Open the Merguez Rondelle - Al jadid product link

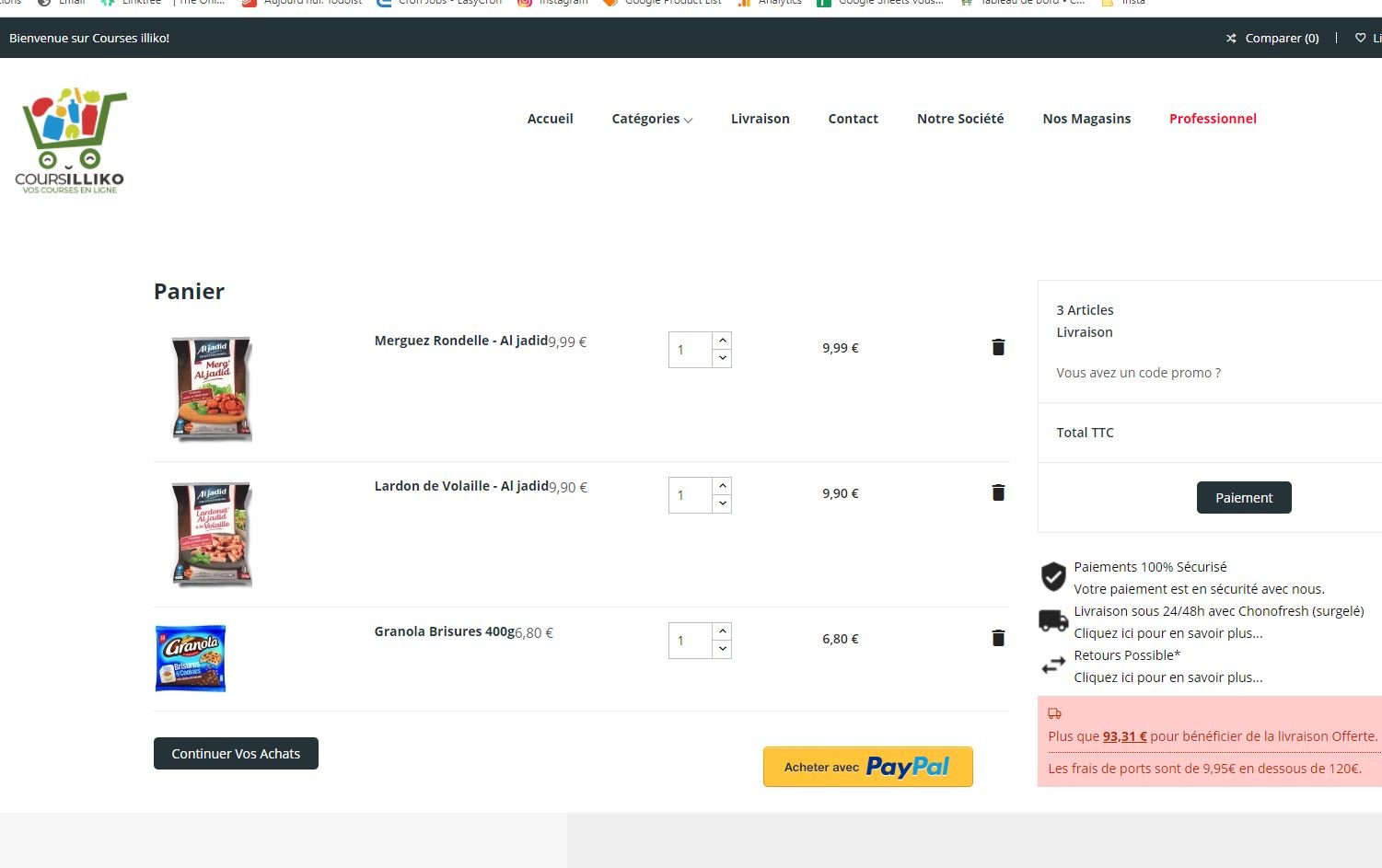tap(461, 341)
